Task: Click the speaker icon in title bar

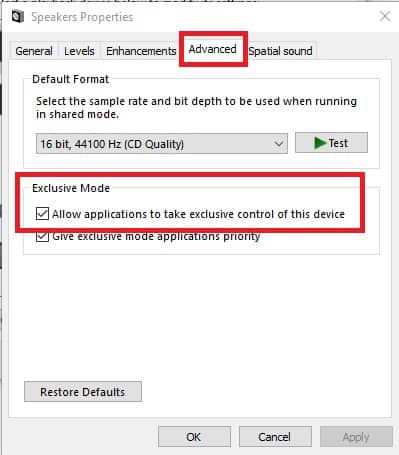Action: pos(18,17)
